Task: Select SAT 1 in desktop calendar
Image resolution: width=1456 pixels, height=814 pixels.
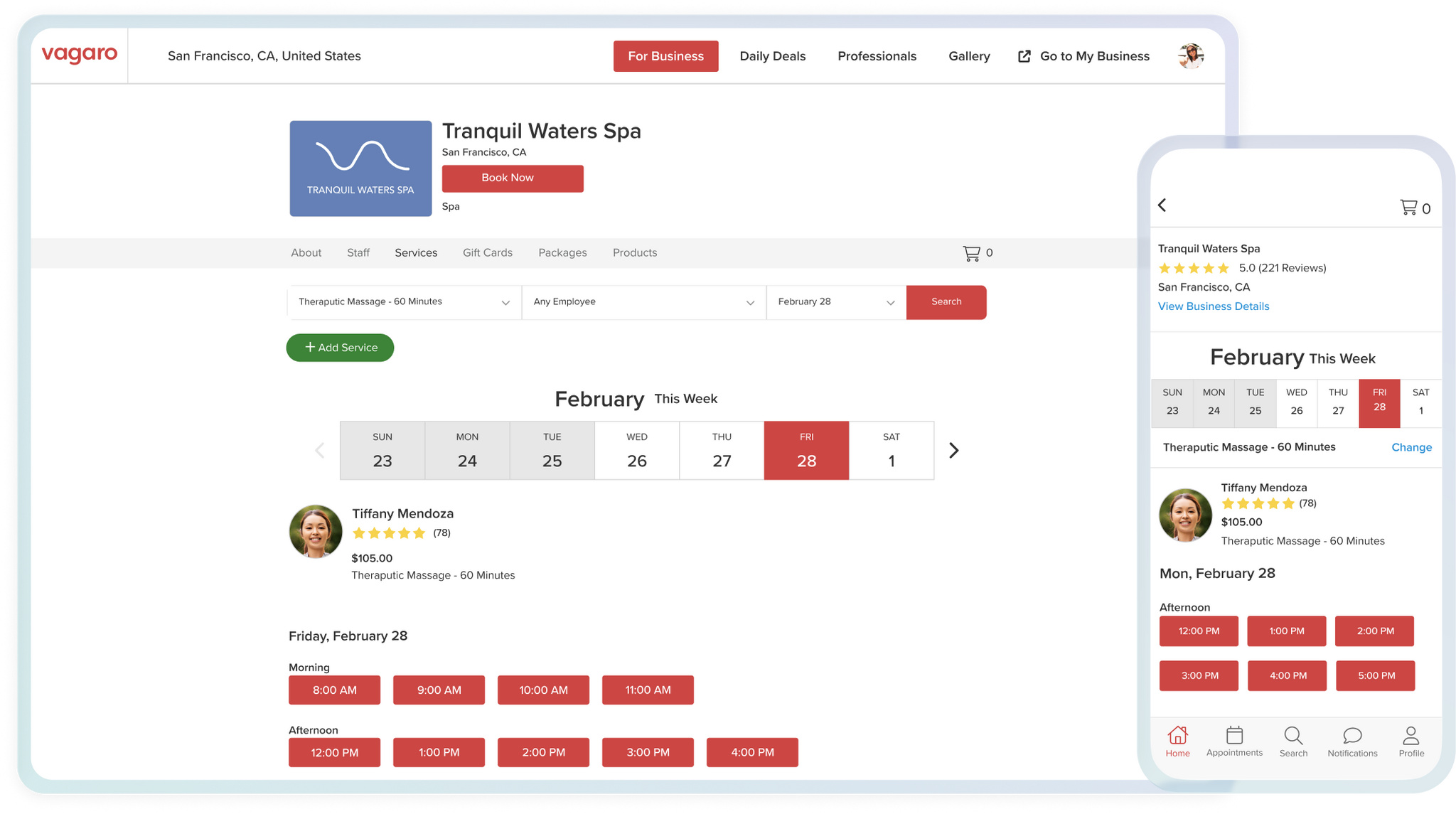Action: pyautogui.click(x=892, y=451)
